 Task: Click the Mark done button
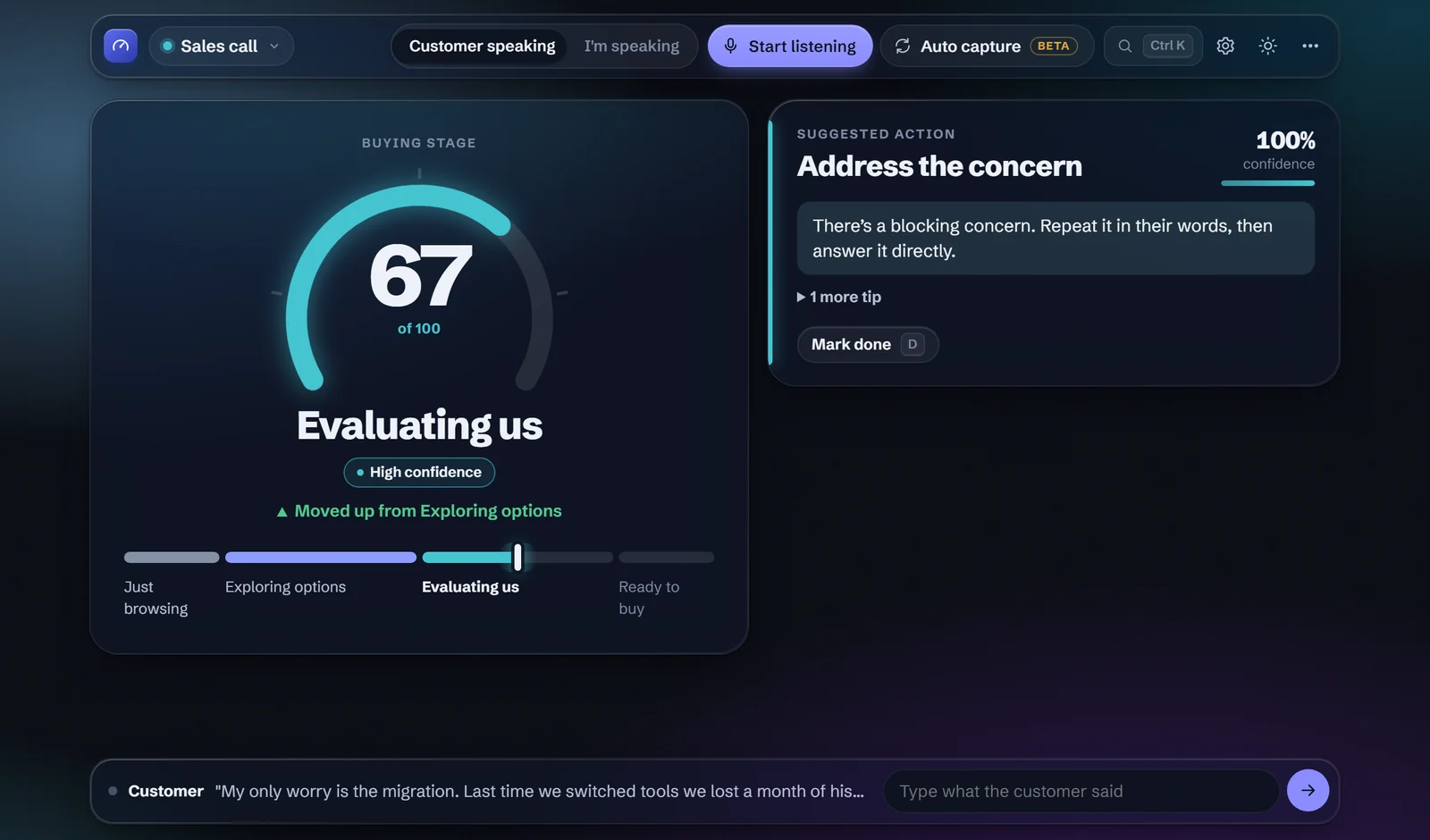(867, 344)
